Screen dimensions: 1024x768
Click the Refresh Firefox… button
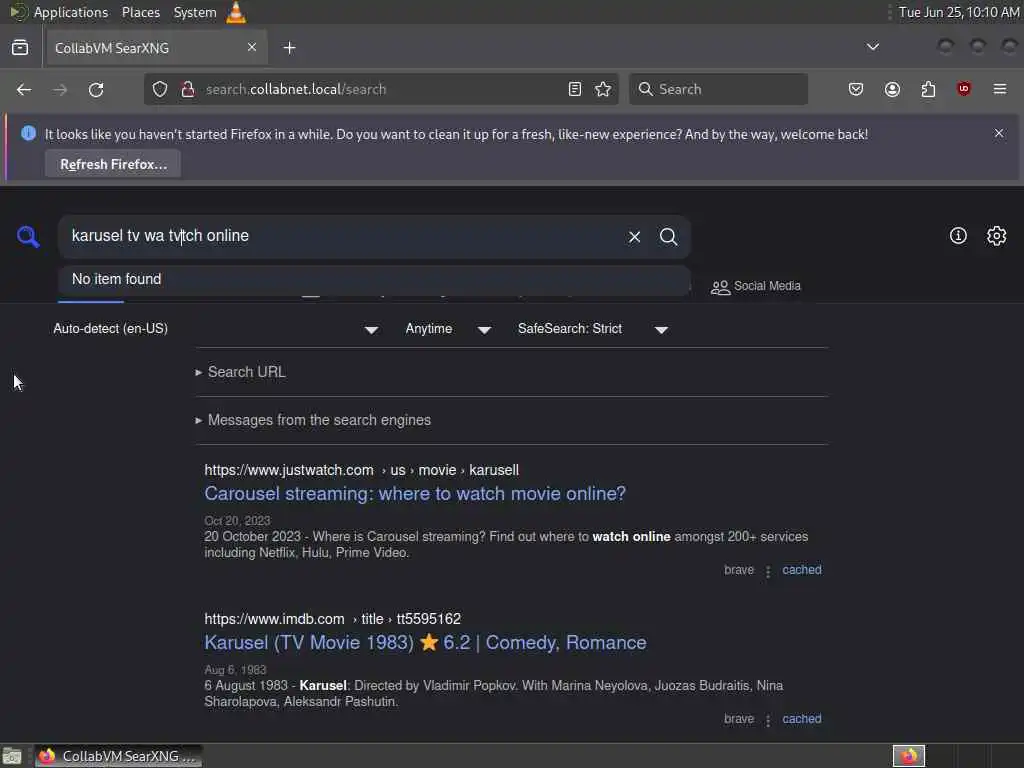[x=113, y=164]
